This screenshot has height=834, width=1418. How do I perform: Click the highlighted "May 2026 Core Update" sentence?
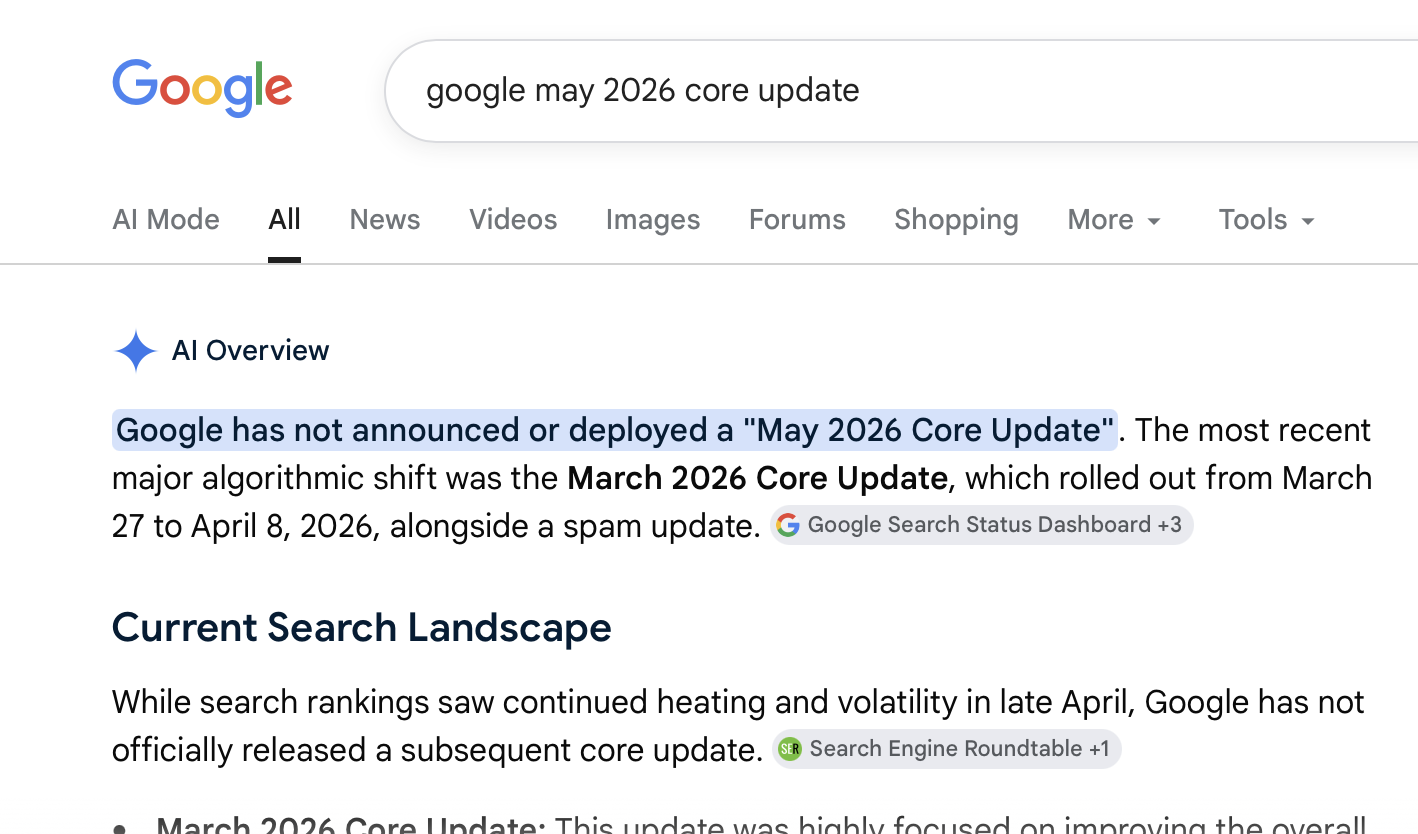(615, 430)
